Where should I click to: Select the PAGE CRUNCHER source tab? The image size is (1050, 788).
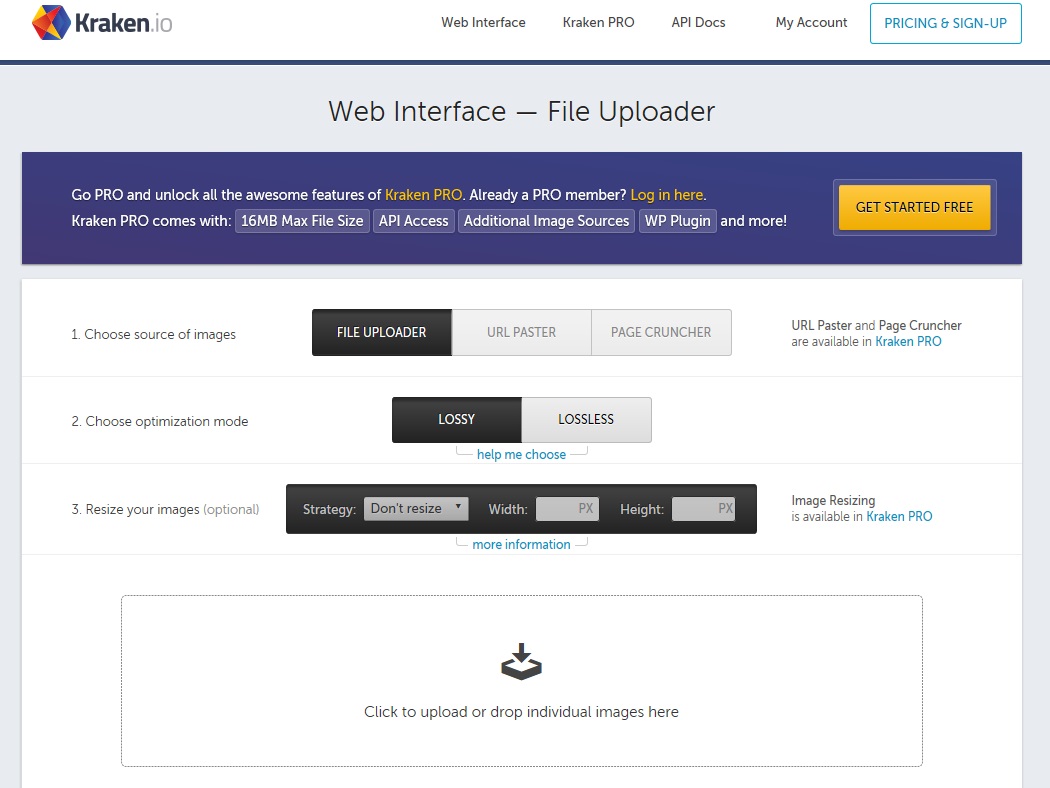pos(661,332)
